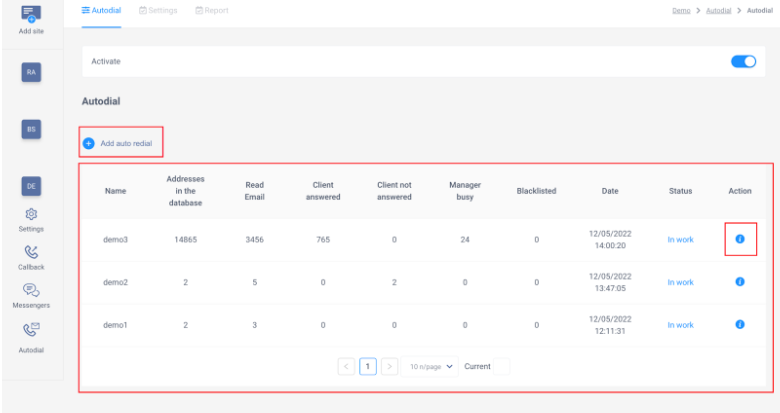This screenshot has height=413, width=780.
Task: Expand the 10 n/page dropdown
Action: (x=430, y=366)
